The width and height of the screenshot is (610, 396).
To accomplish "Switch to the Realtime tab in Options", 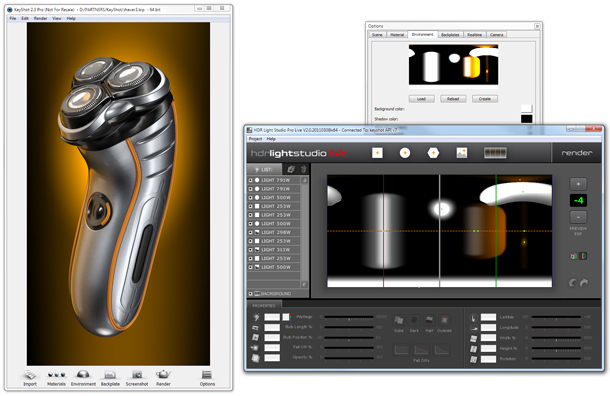I will pyautogui.click(x=474, y=35).
